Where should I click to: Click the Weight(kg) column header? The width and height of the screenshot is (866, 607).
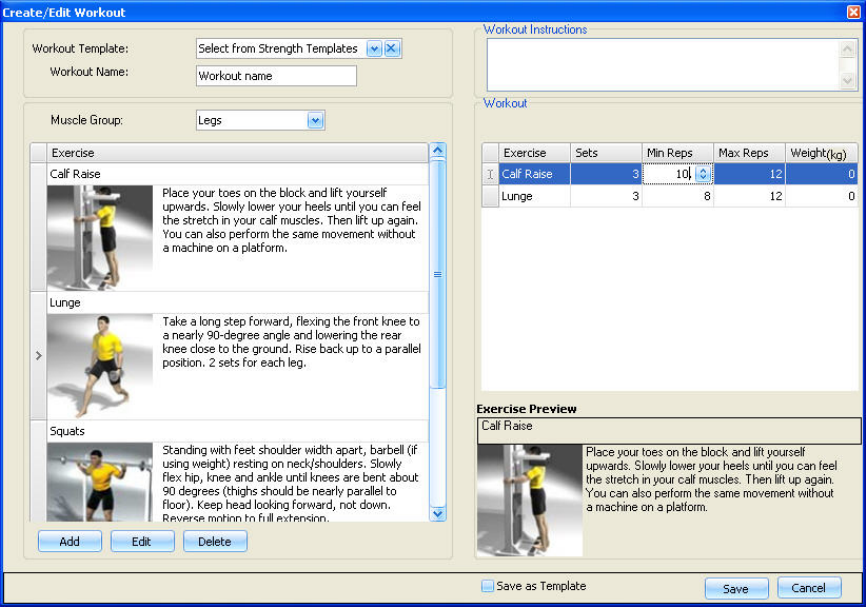pos(821,153)
